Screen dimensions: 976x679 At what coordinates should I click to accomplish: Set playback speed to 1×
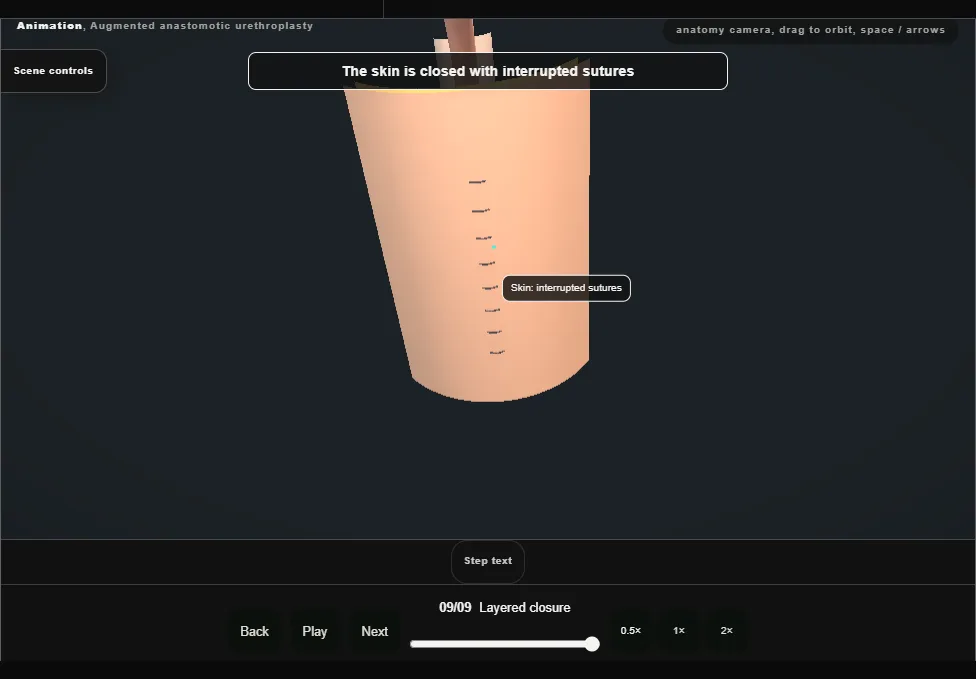pos(678,630)
